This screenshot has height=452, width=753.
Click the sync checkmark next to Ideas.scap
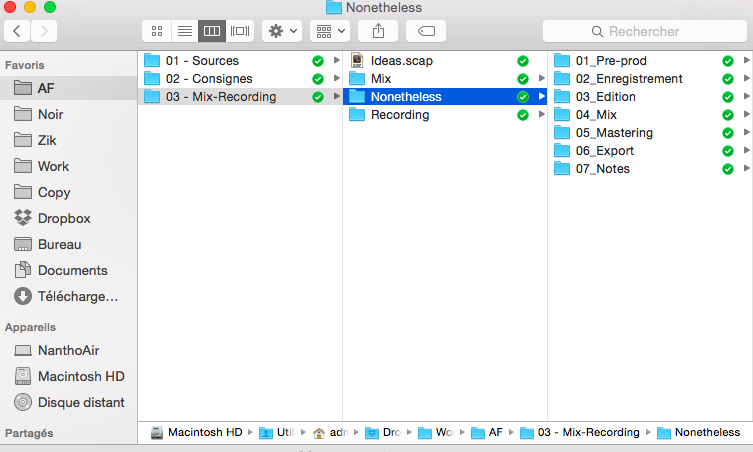point(523,61)
